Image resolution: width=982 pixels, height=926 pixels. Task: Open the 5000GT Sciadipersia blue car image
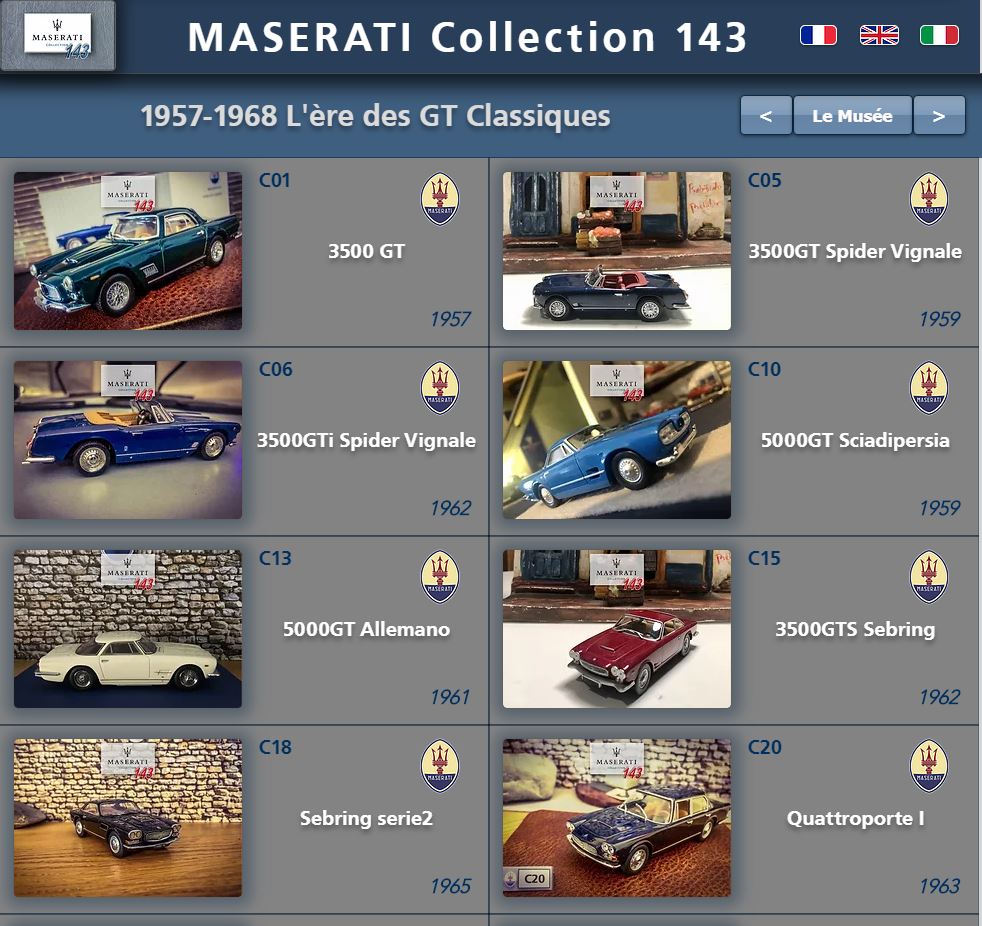(x=616, y=440)
